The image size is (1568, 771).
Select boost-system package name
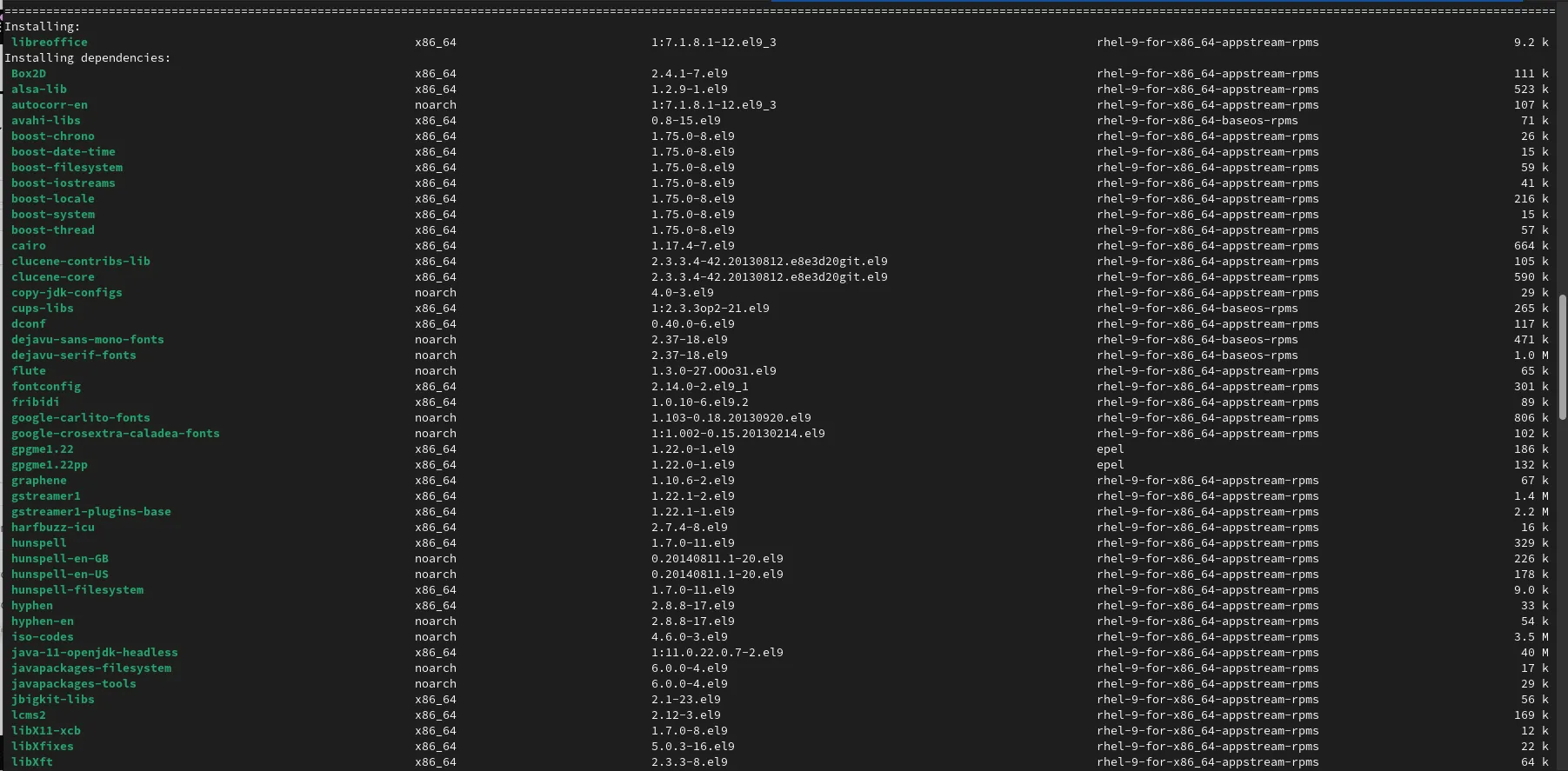pos(53,214)
